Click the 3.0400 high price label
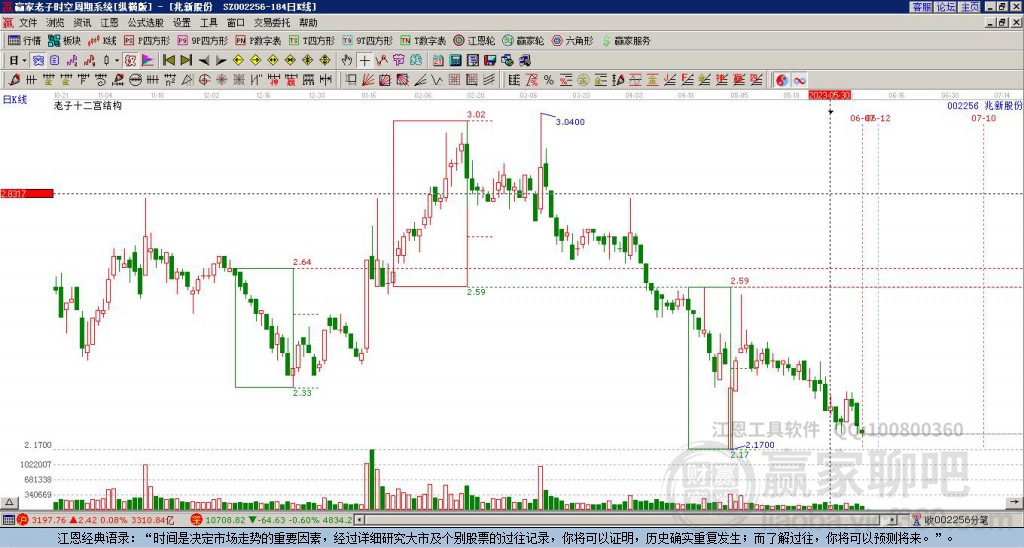Image resolution: width=1024 pixels, height=548 pixels. point(570,122)
